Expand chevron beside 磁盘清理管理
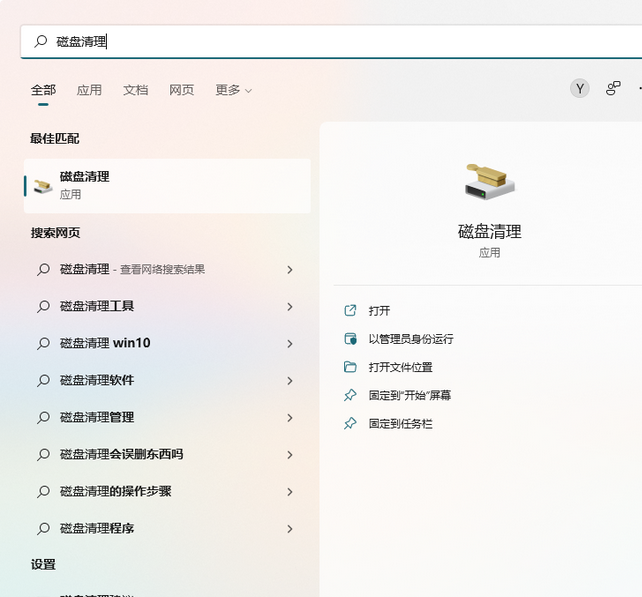Screen dimensions: 642x597 (290, 418)
